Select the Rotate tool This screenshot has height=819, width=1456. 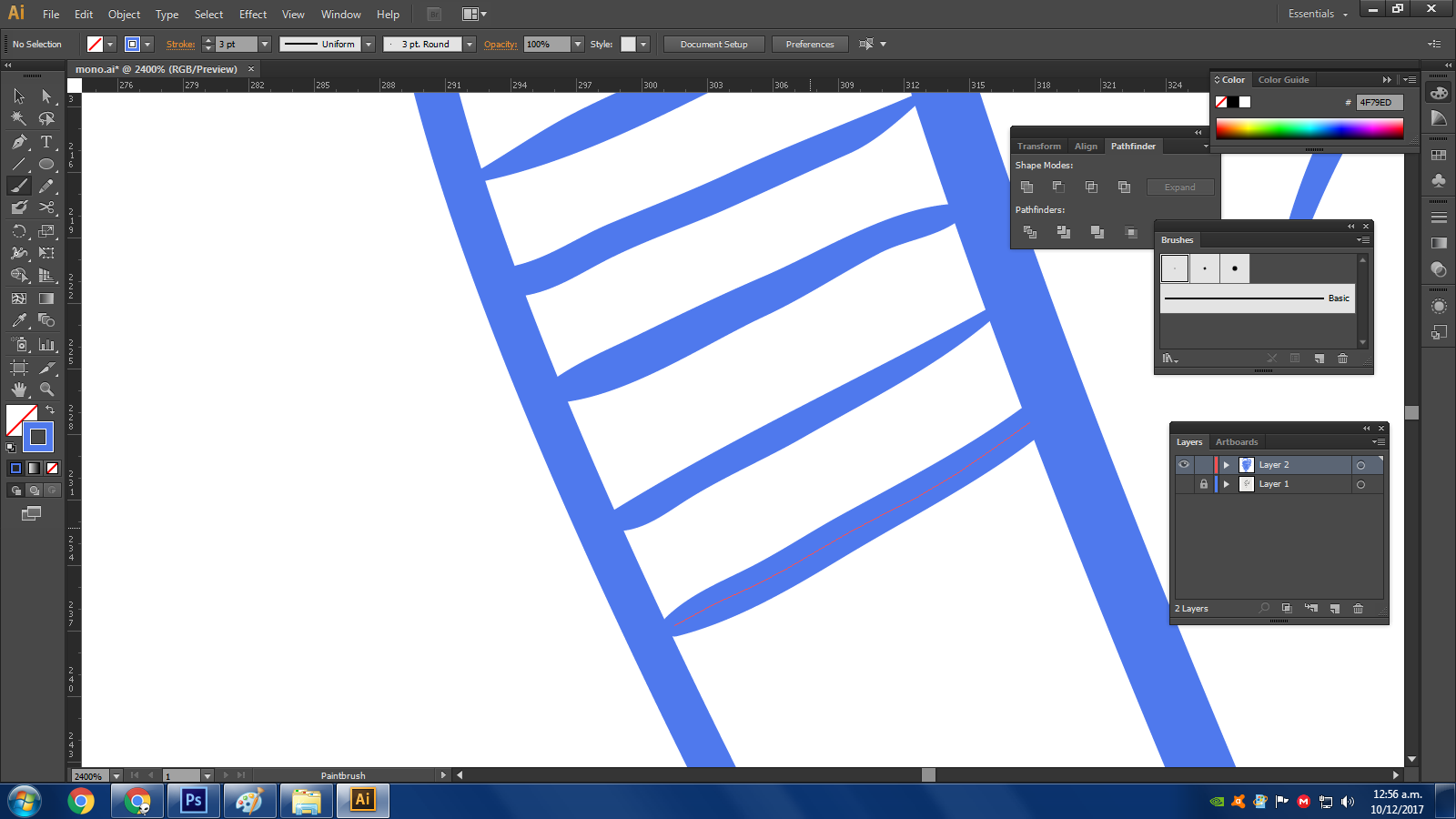pos(19,231)
